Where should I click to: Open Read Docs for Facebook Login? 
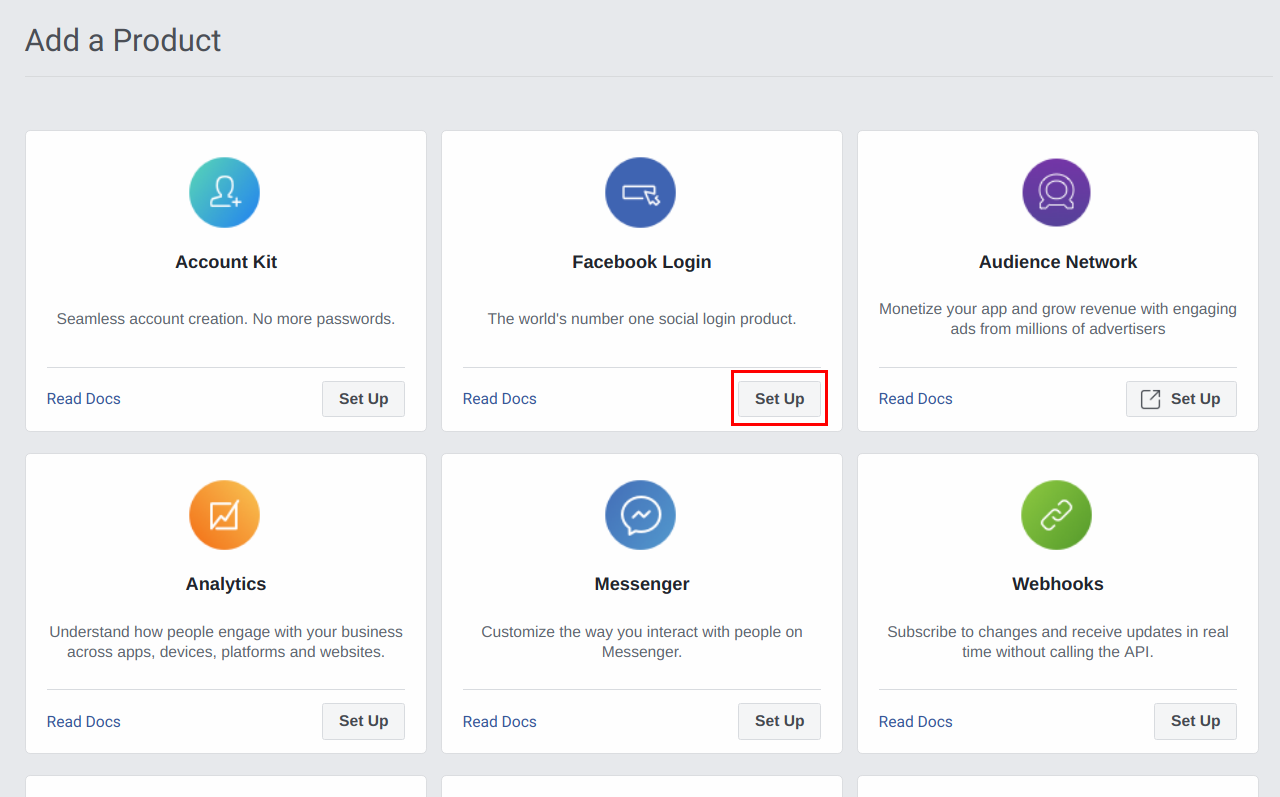pos(500,399)
